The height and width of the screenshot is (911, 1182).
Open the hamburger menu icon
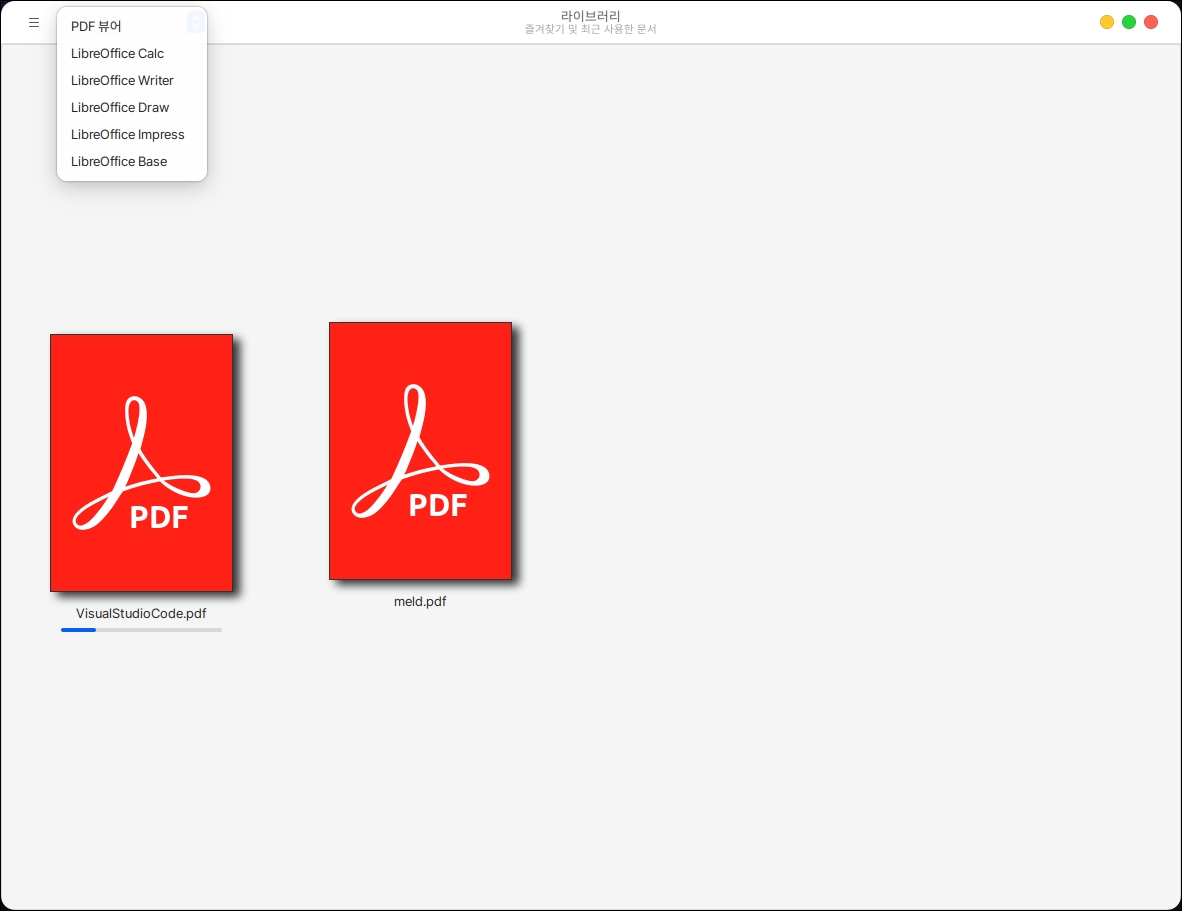[34, 22]
